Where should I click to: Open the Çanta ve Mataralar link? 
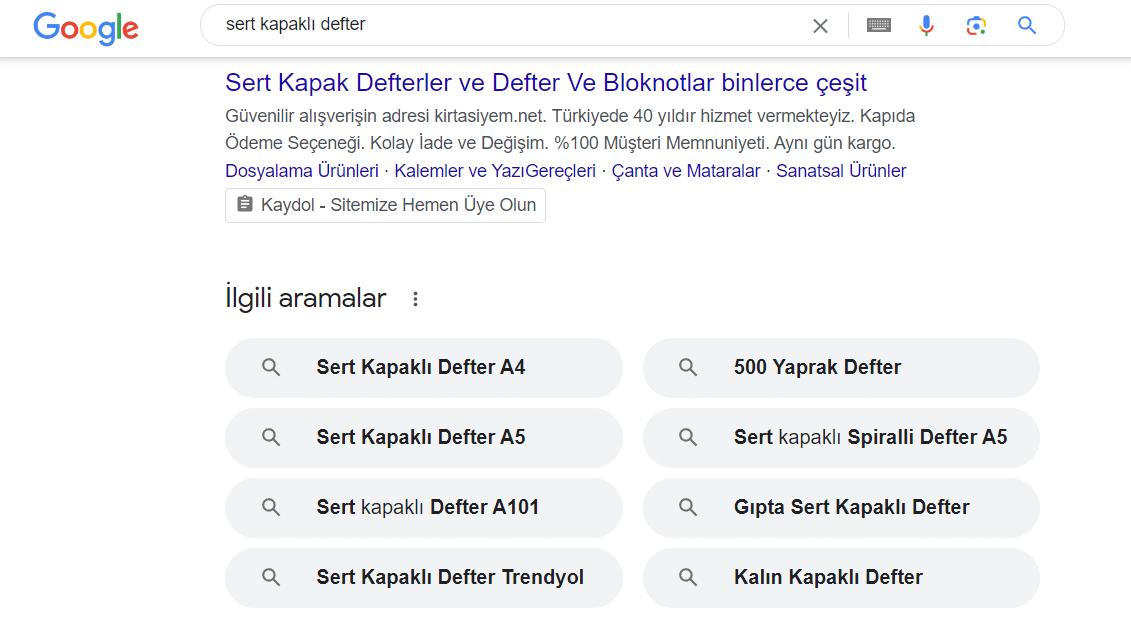tap(686, 170)
